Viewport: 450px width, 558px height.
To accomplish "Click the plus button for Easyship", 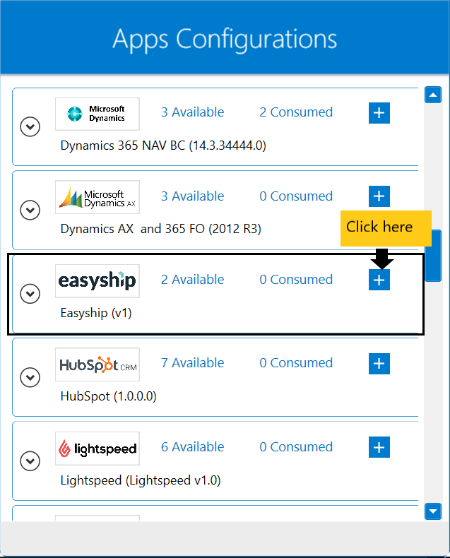I will click(x=379, y=280).
